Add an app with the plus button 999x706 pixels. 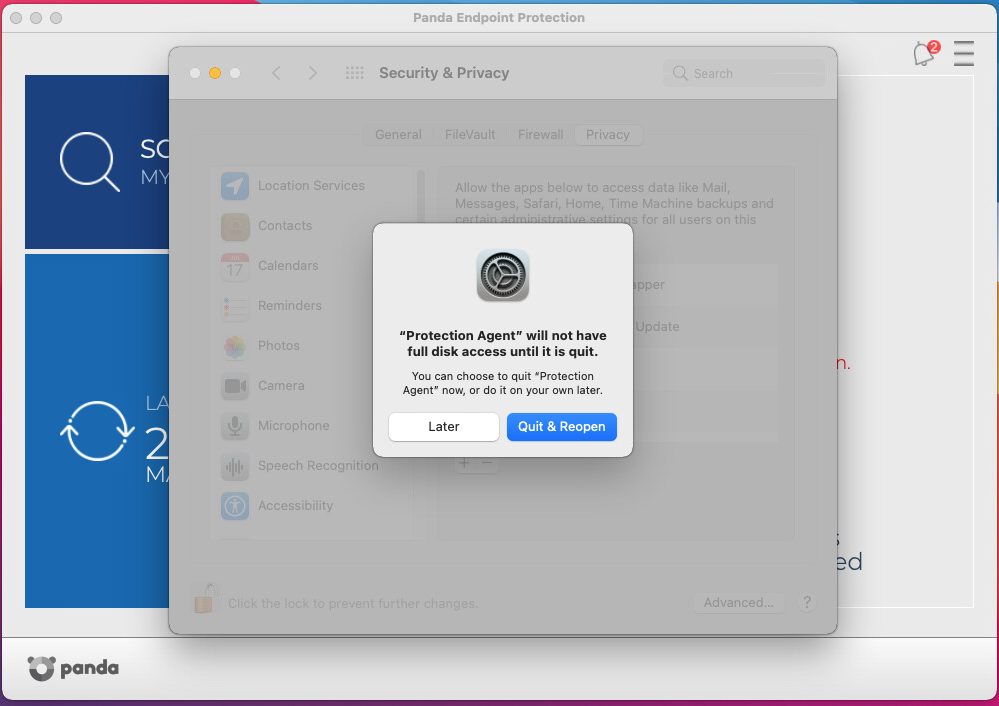pyautogui.click(x=464, y=463)
